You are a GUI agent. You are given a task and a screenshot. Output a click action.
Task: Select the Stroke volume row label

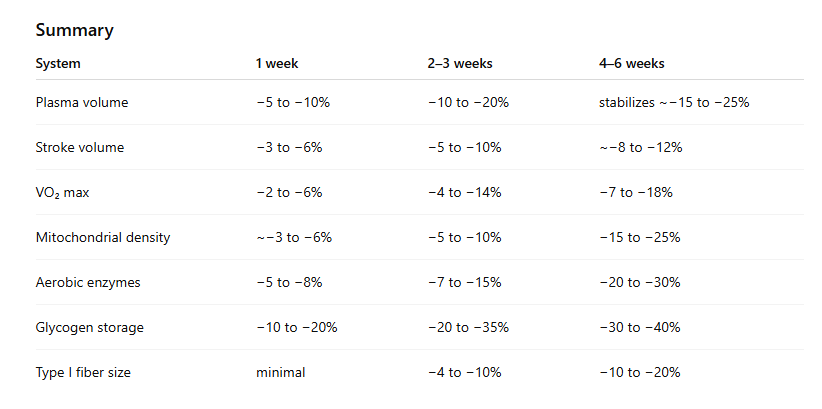point(80,147)
